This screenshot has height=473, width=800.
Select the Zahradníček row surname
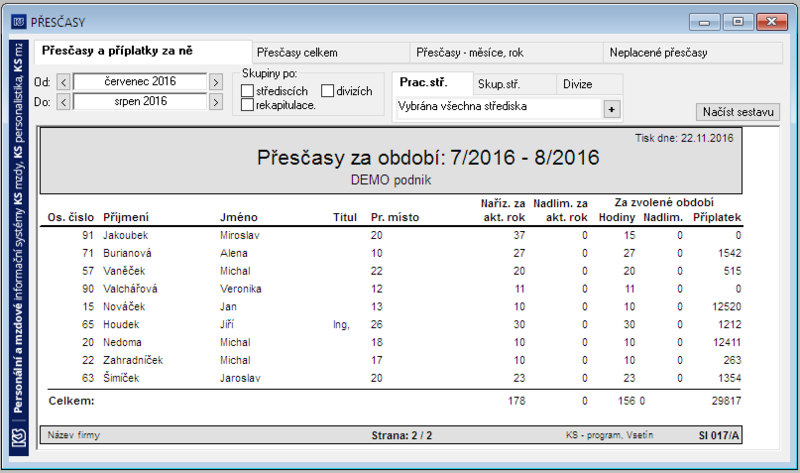pos(133,360)
